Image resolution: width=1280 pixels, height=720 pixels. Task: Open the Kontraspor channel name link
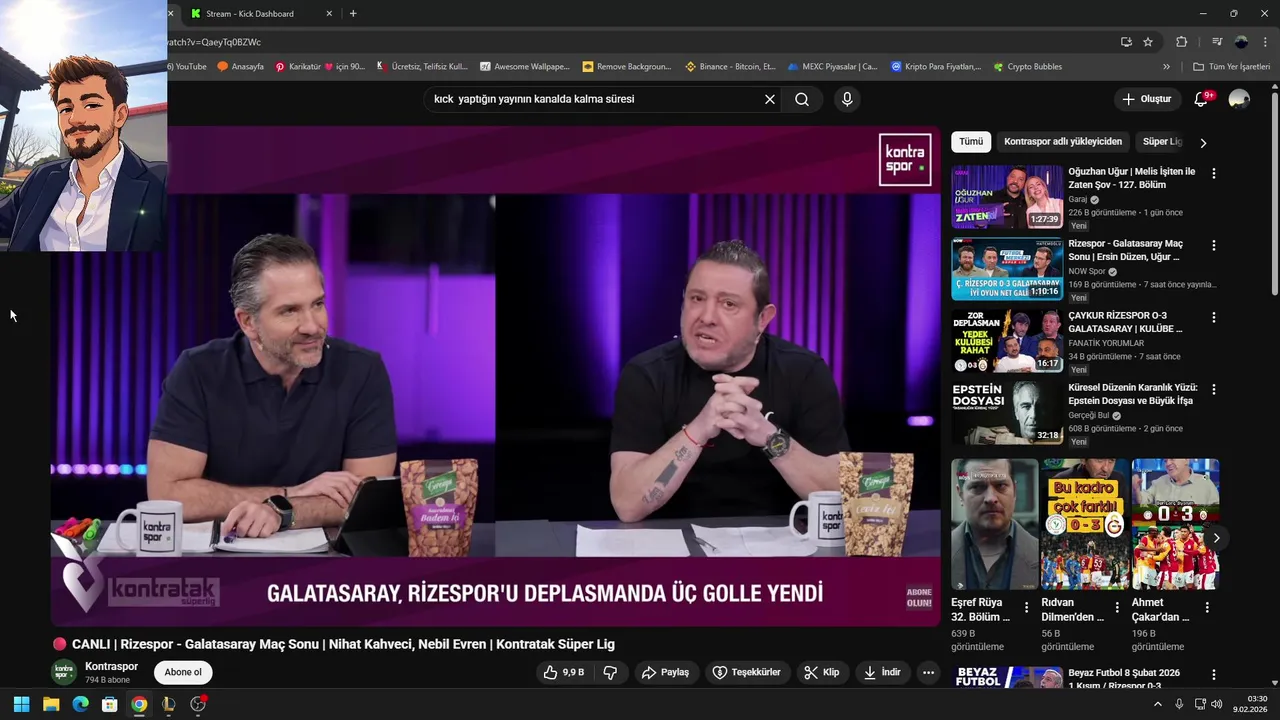click(111, 666)
